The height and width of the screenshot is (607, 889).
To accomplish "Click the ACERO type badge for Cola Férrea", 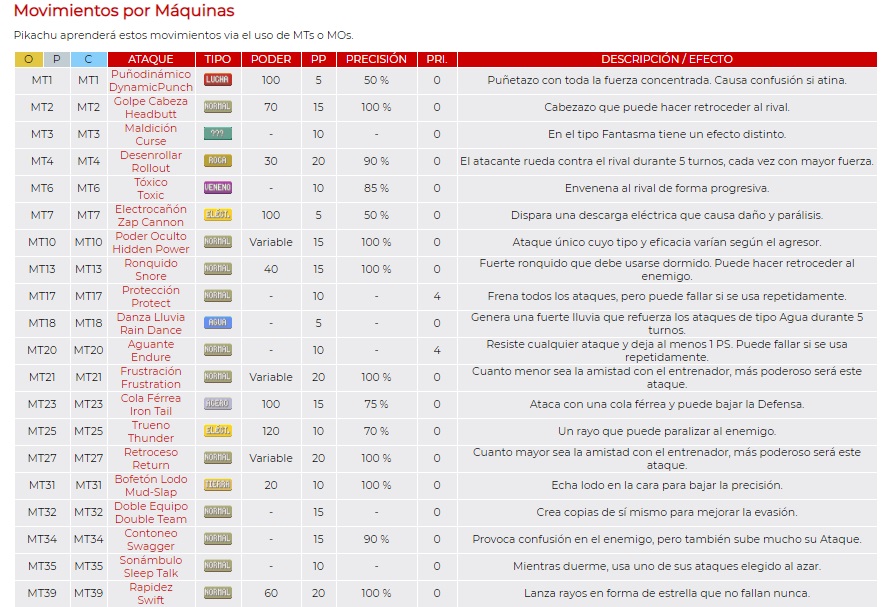I will click(218, 404).
